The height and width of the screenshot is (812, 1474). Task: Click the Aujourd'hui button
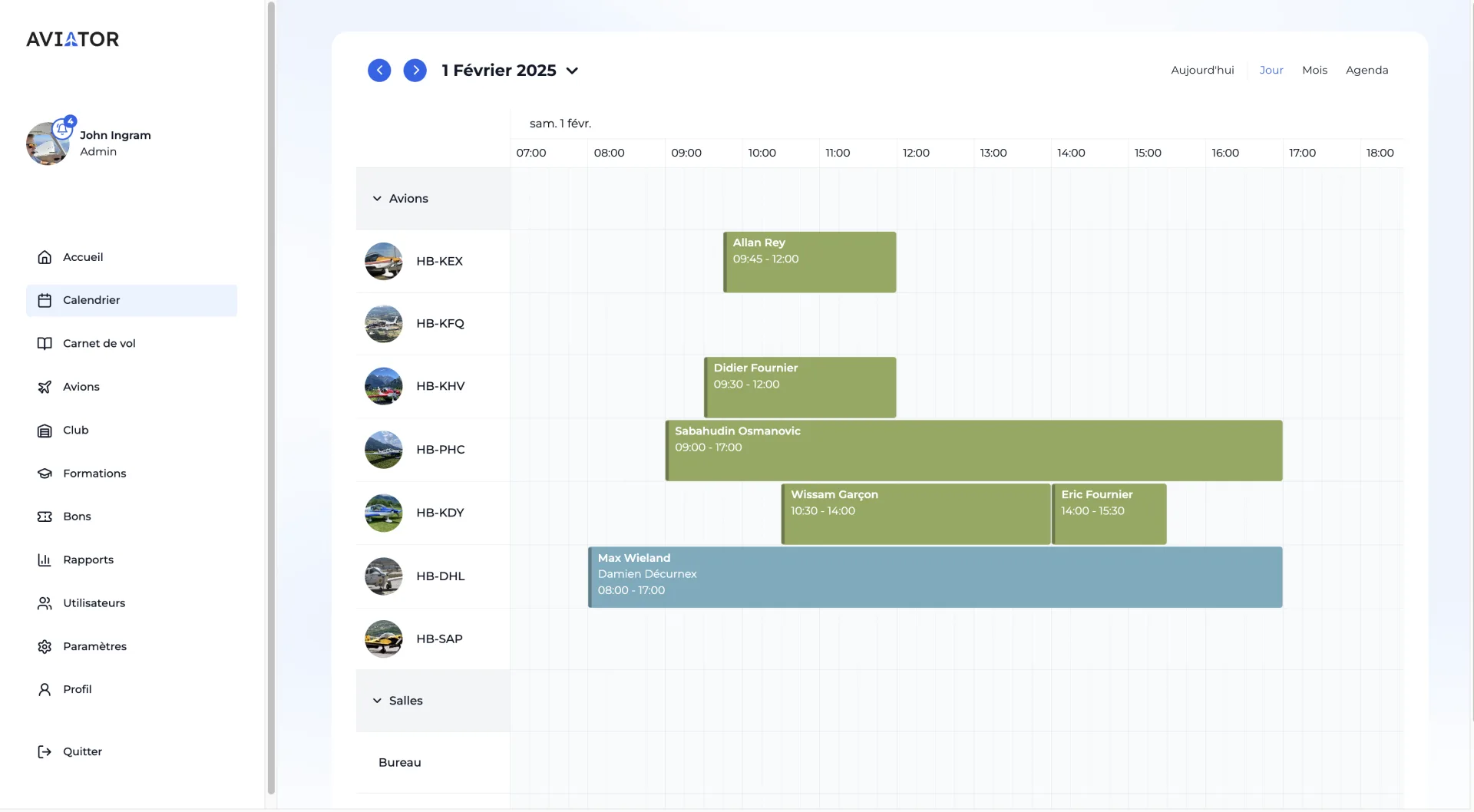click(1202, 70)
